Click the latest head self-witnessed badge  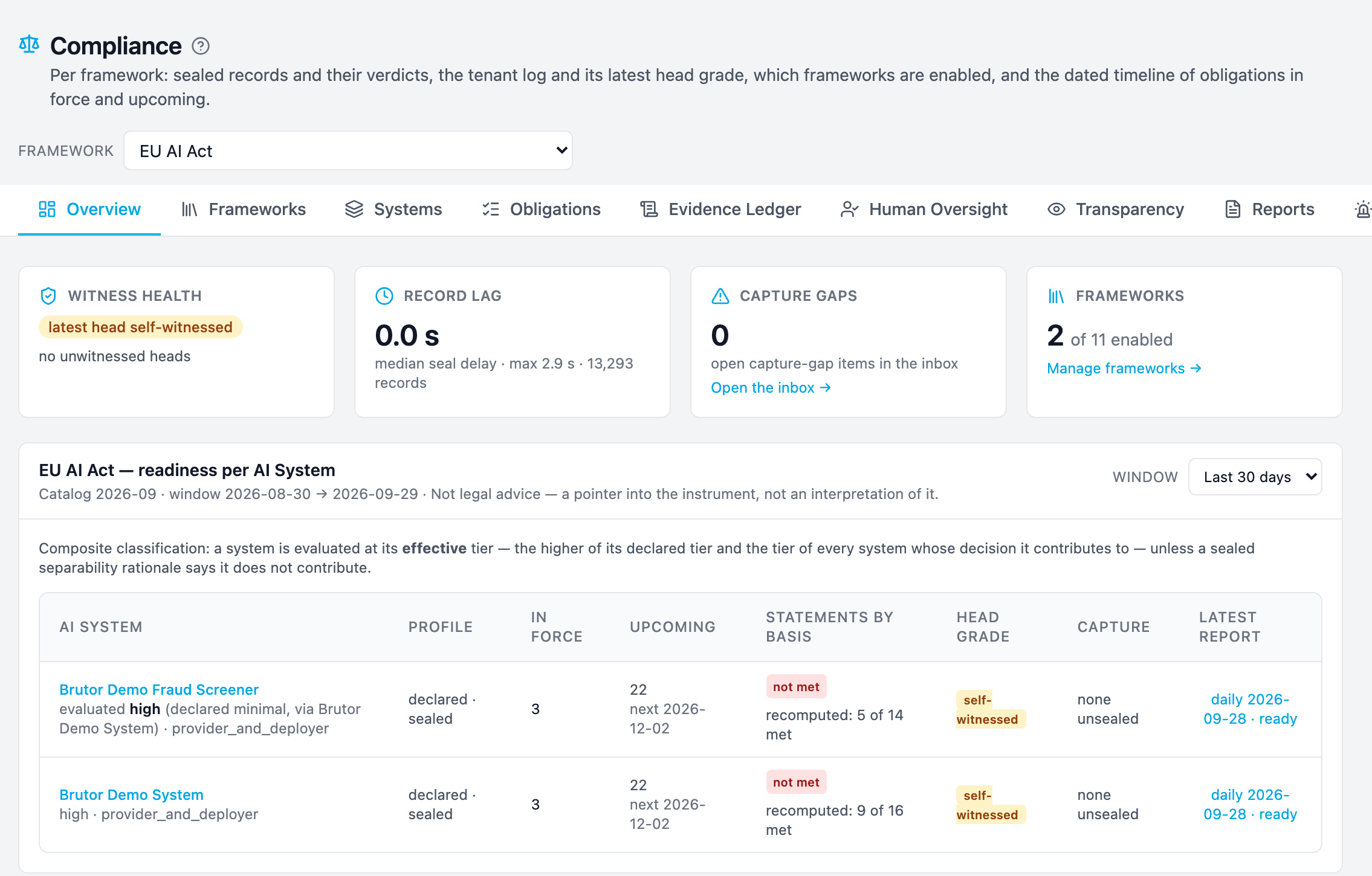click(x=140, y=327)
